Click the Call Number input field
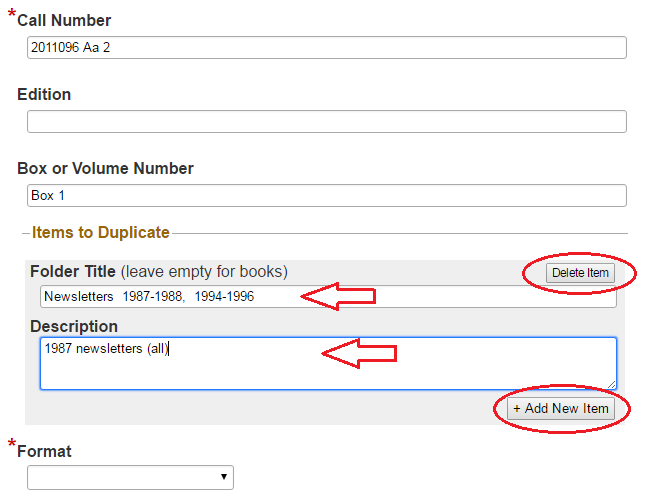The height and width of the screenshot is (499, 650). point(327,48)
